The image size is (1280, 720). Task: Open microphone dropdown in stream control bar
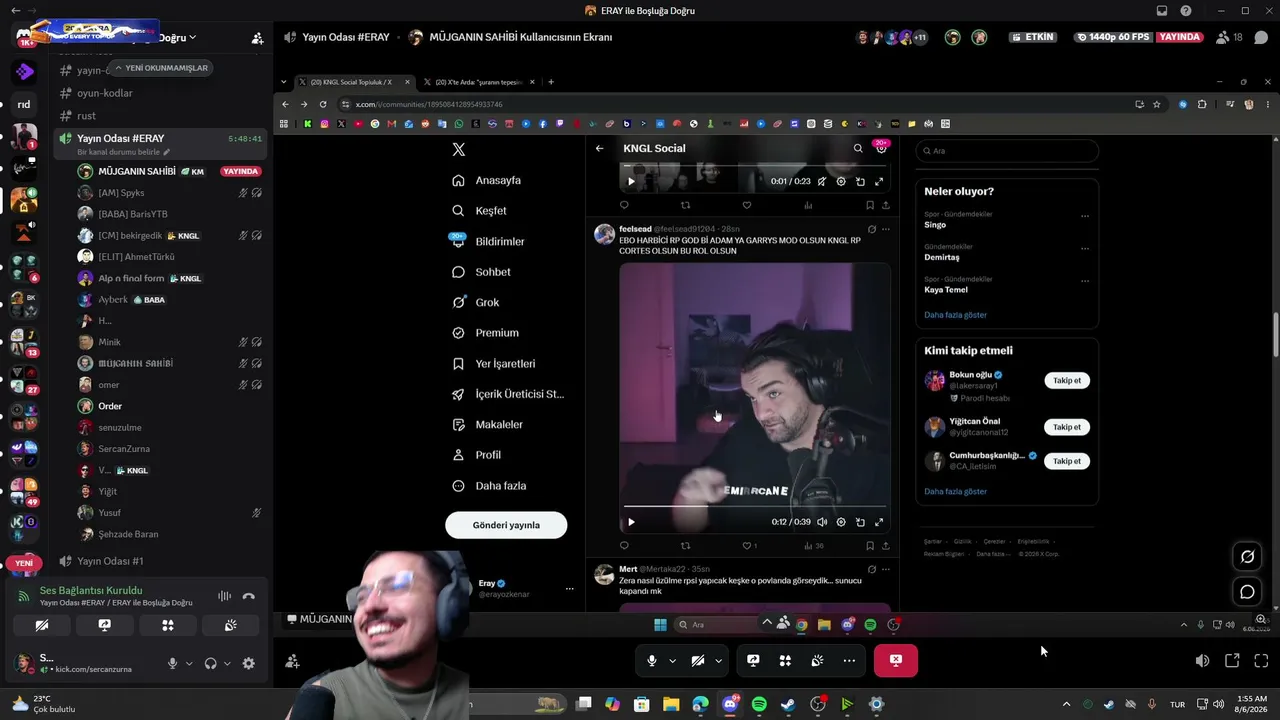click(x=672, y=660)
